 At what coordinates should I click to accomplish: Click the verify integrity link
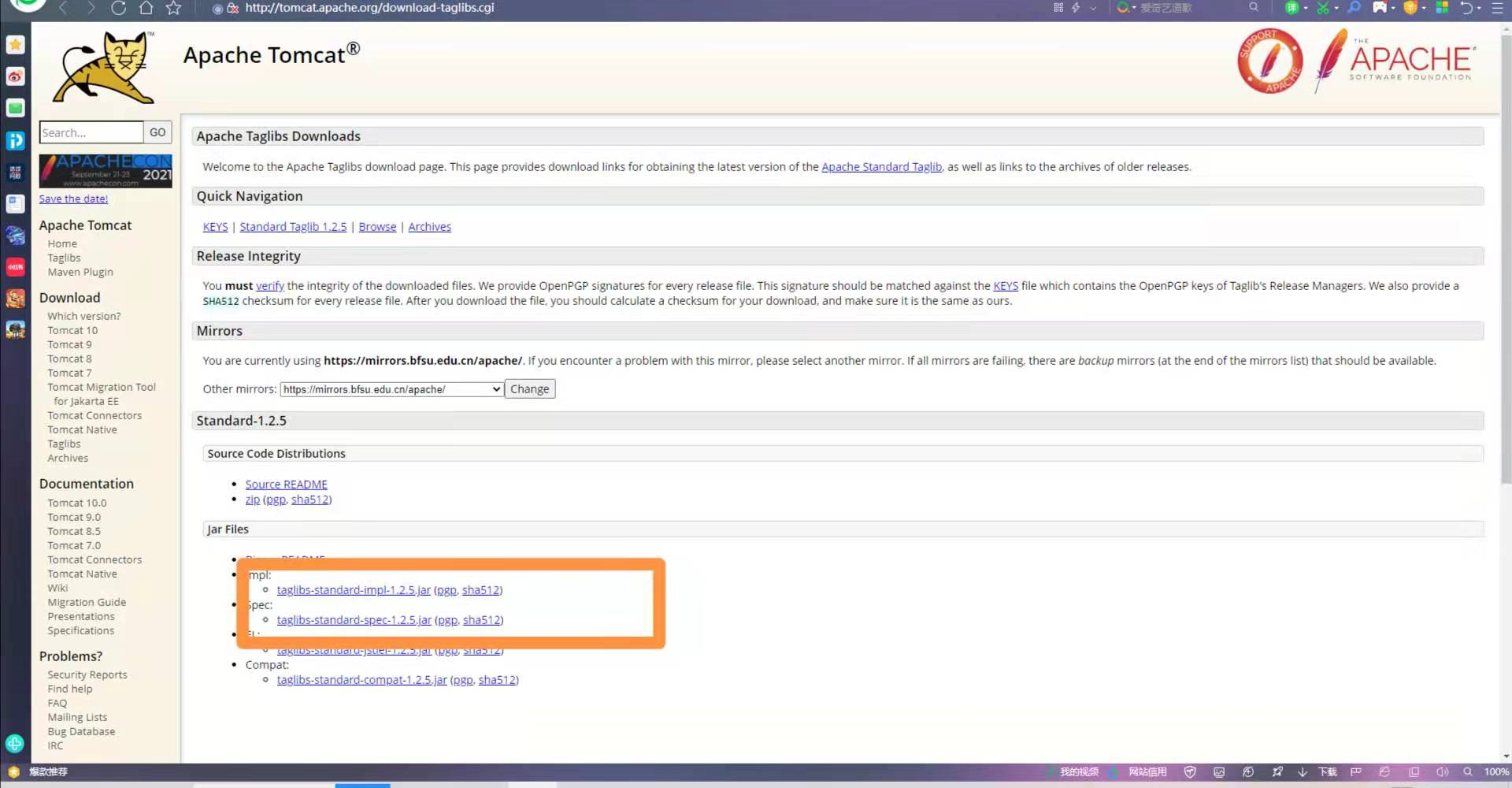click(x=269, y=286)
